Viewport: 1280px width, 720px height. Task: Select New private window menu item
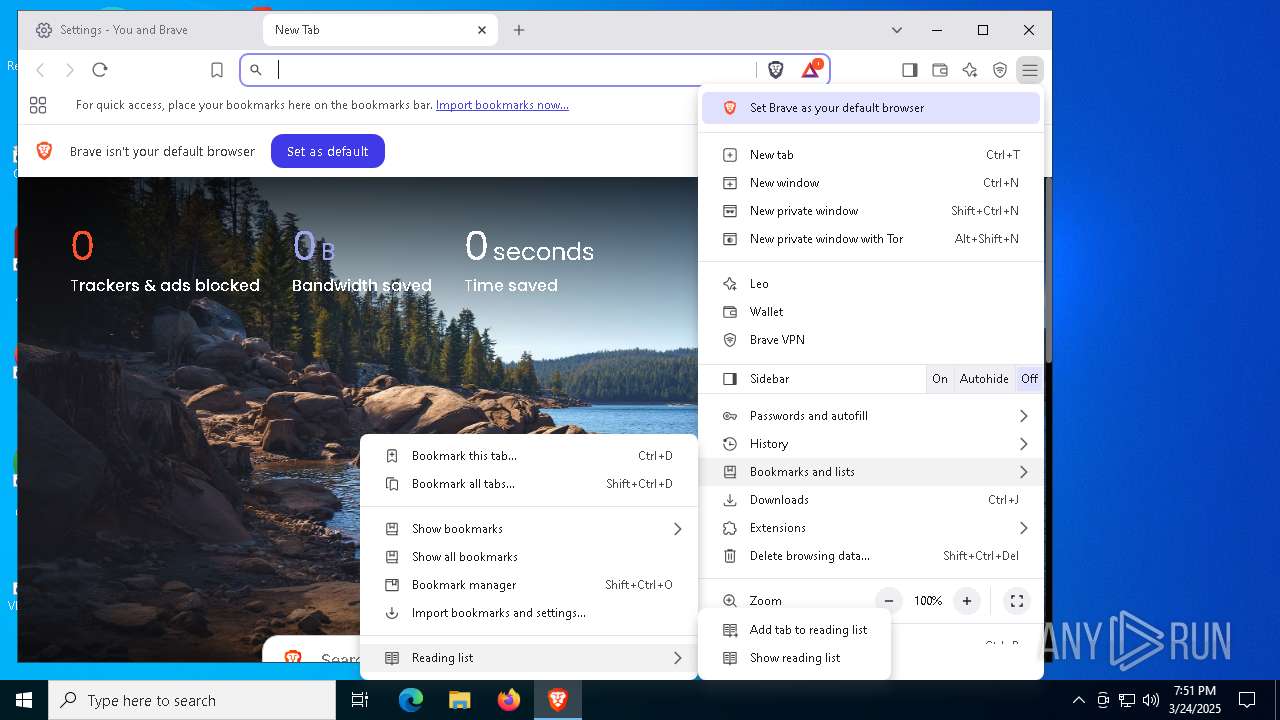pos(871,211)
